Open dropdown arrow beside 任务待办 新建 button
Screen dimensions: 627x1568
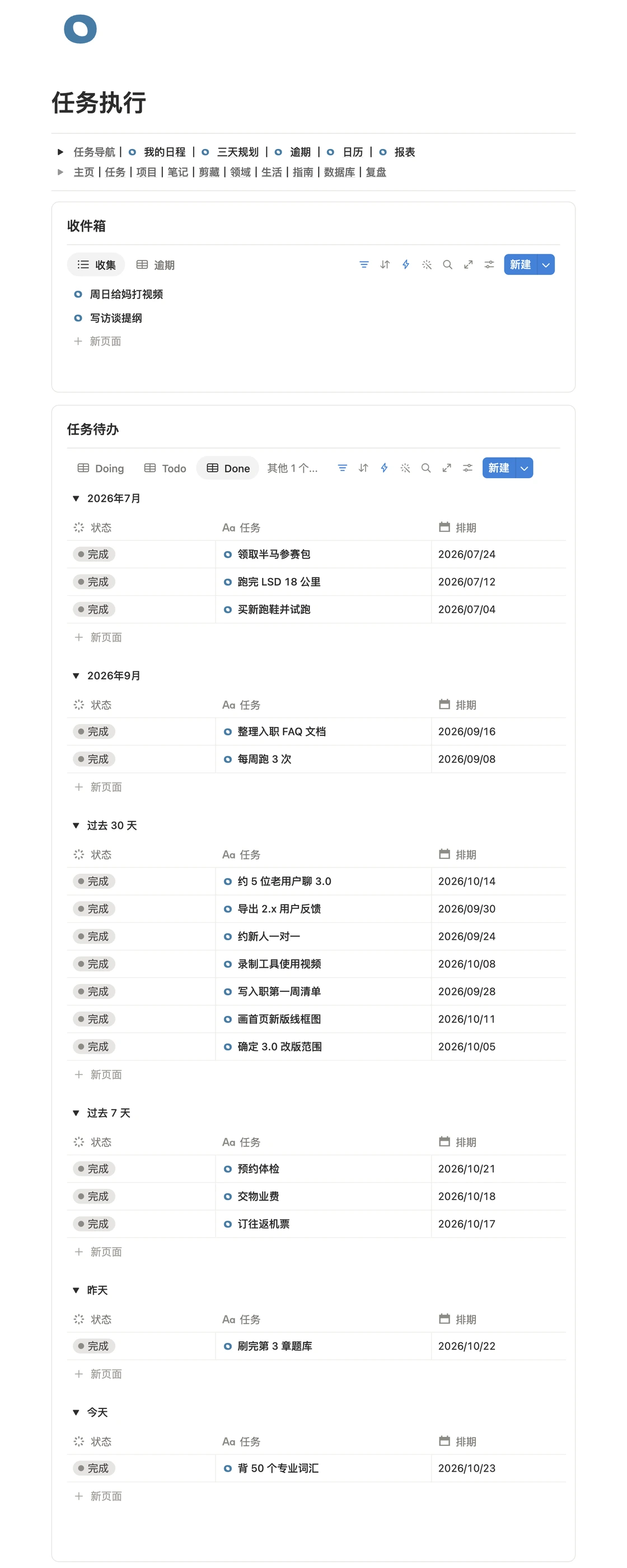[524, 468]
